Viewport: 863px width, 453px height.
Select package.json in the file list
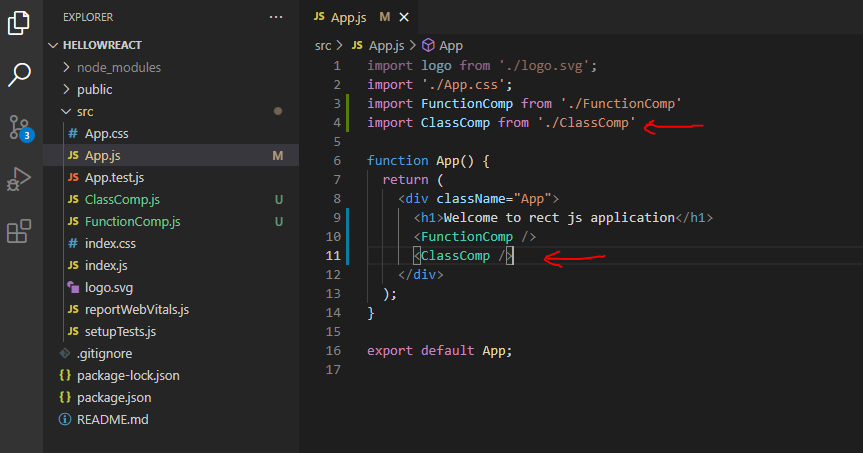[114, 397]
